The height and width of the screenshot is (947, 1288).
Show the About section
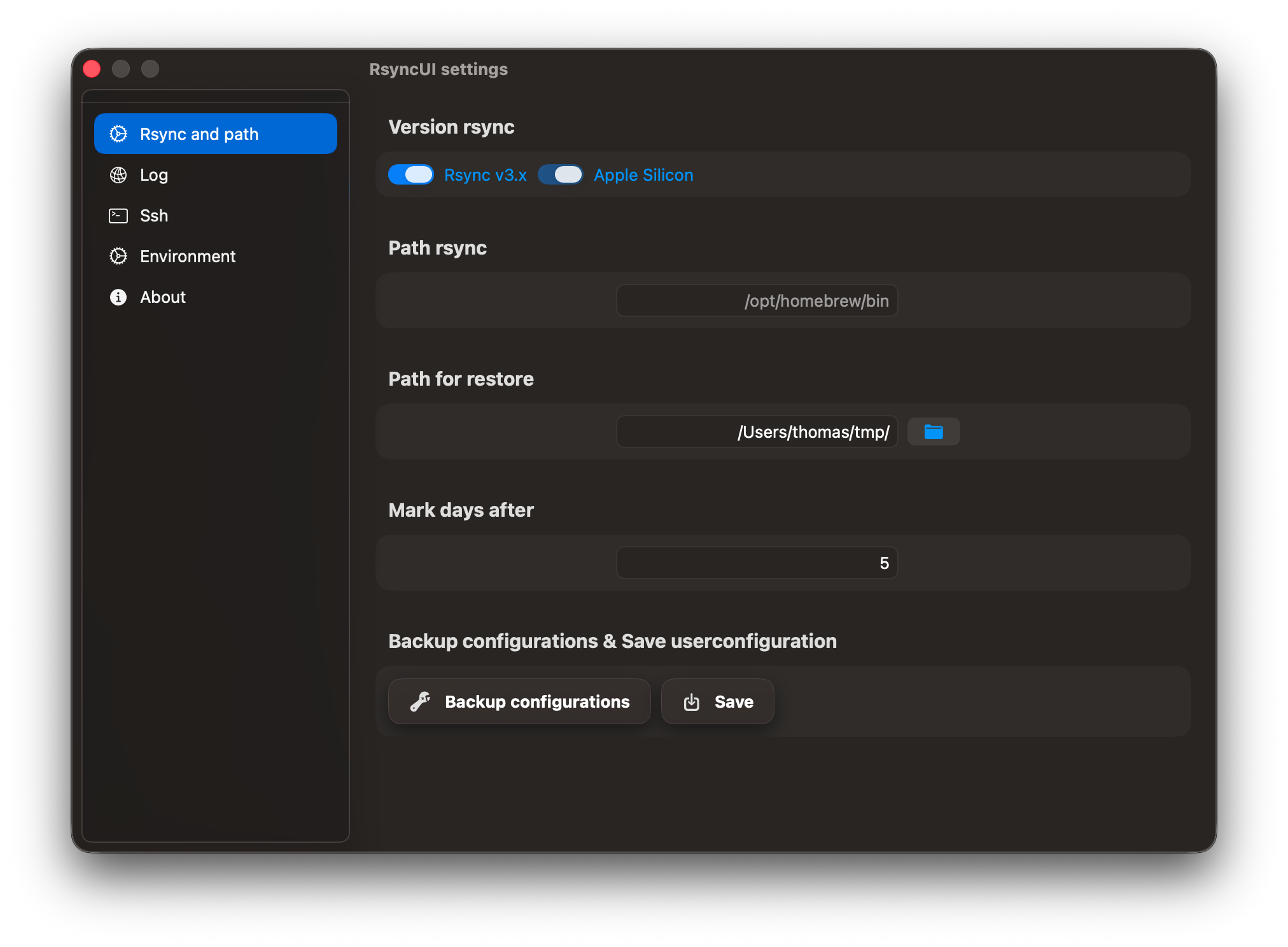click(163, 297)
